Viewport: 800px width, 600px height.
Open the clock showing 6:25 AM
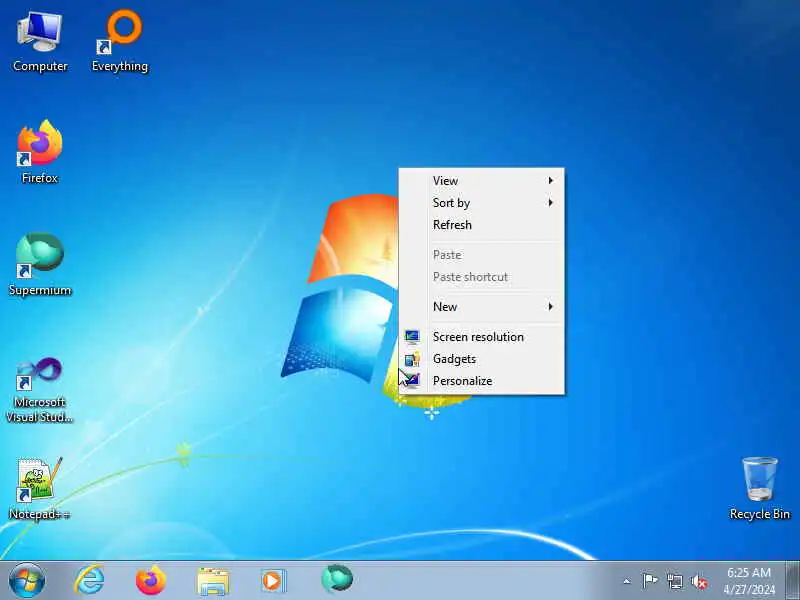coord(749,581)
